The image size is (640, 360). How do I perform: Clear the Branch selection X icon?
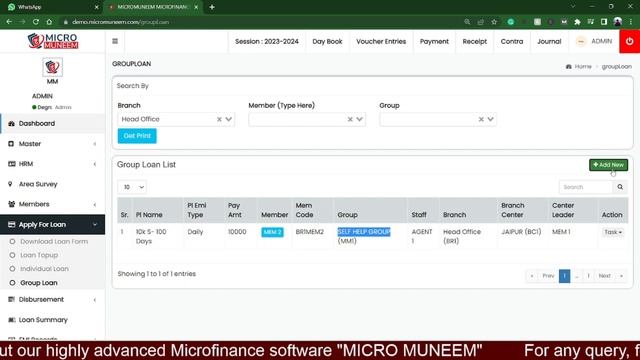[x=219, y=119]
